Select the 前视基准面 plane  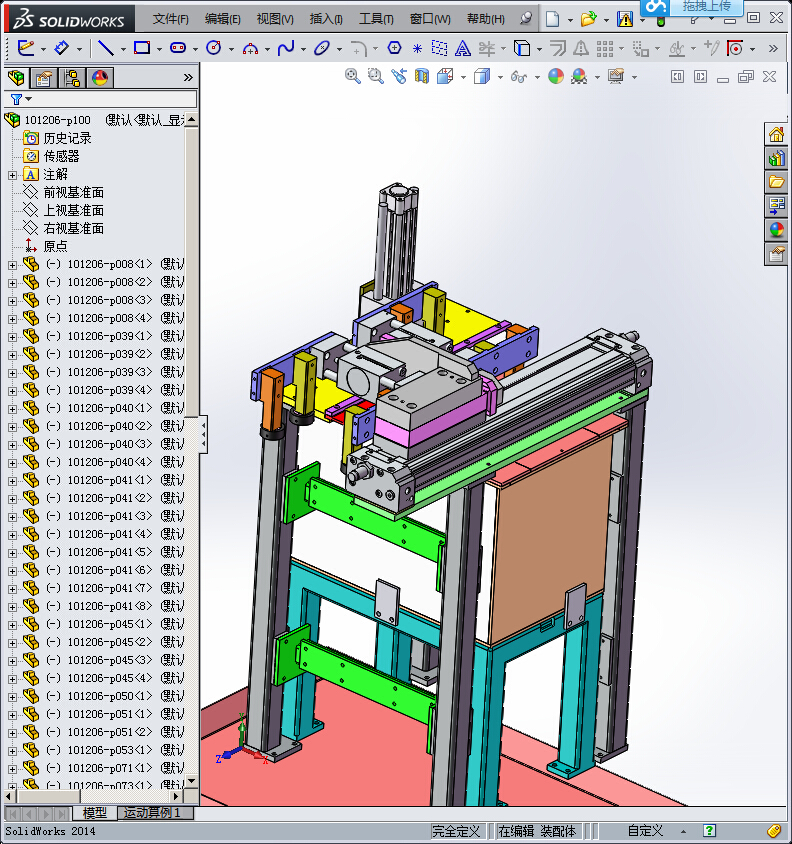click(74, 192)
